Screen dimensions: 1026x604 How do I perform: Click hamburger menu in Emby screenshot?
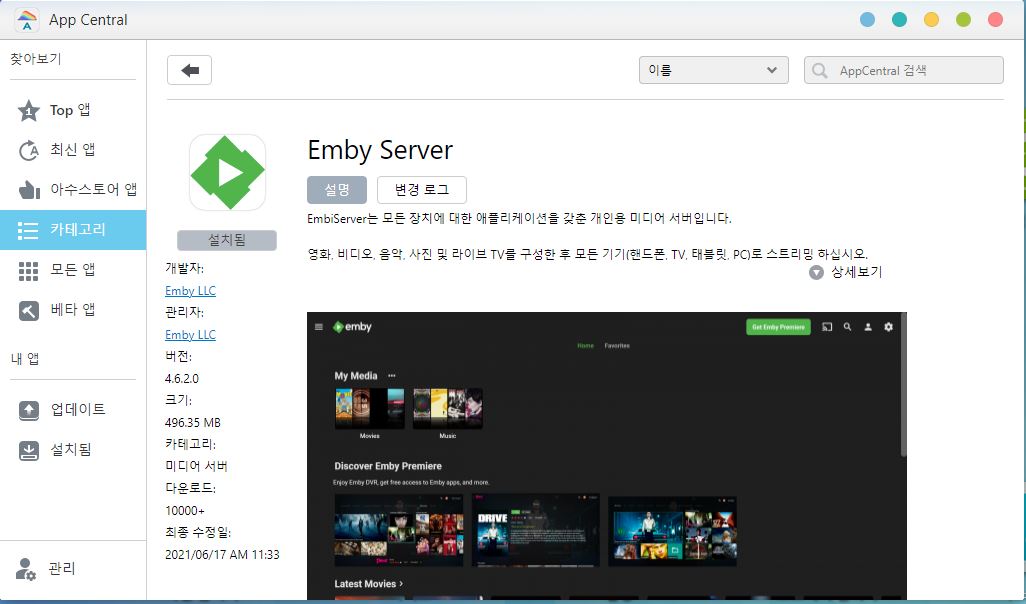[x=319, y=327]
